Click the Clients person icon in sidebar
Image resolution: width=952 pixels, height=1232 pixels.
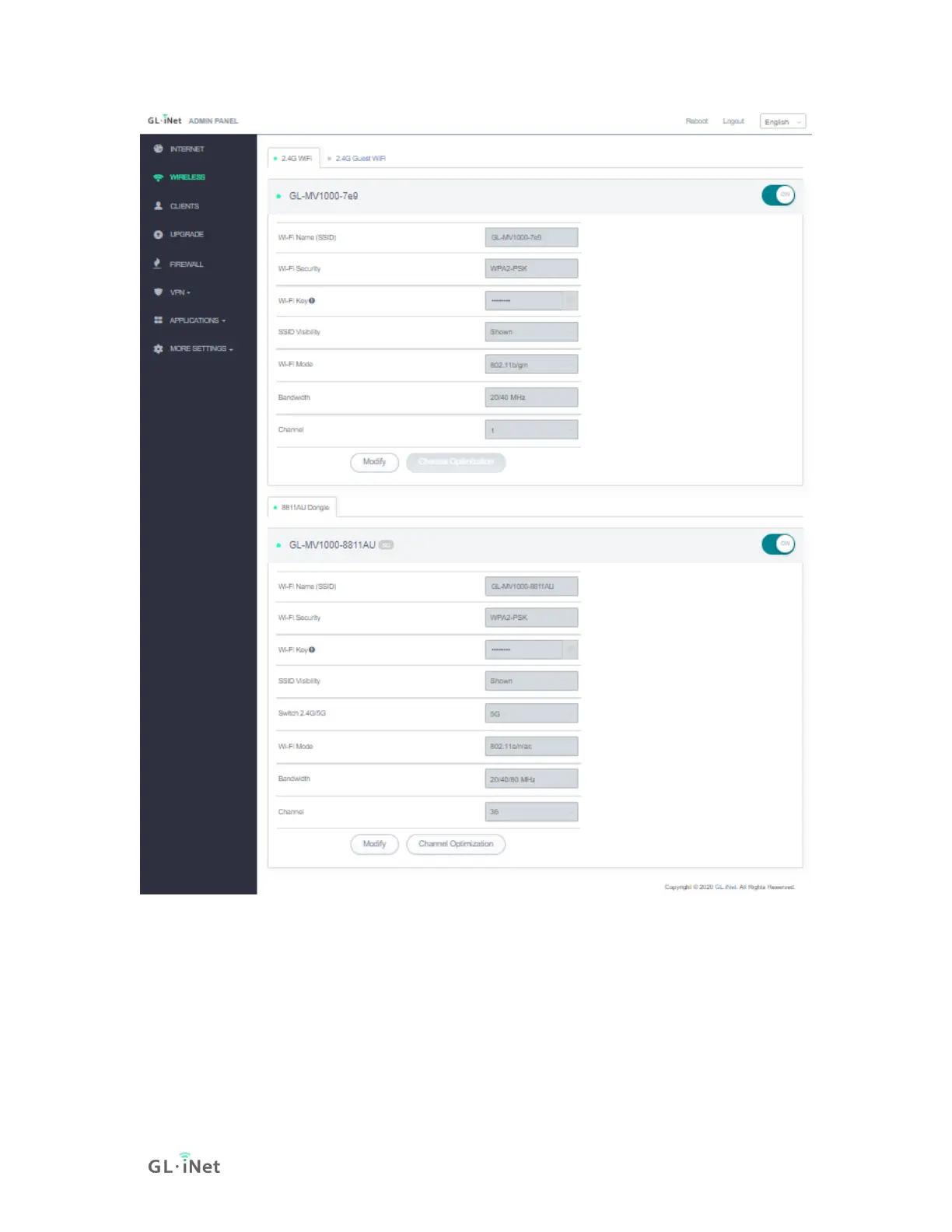[x=158, y=206]
